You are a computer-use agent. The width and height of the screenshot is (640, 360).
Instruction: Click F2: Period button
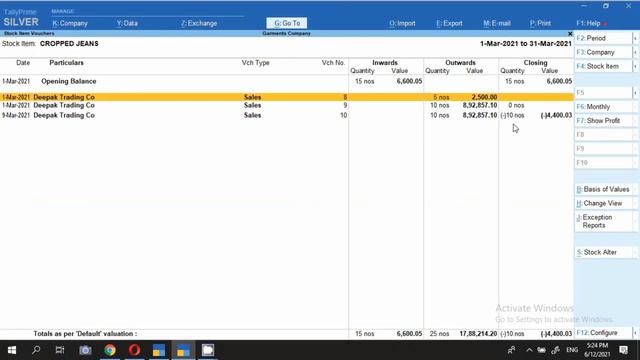[x=603, y=38]
